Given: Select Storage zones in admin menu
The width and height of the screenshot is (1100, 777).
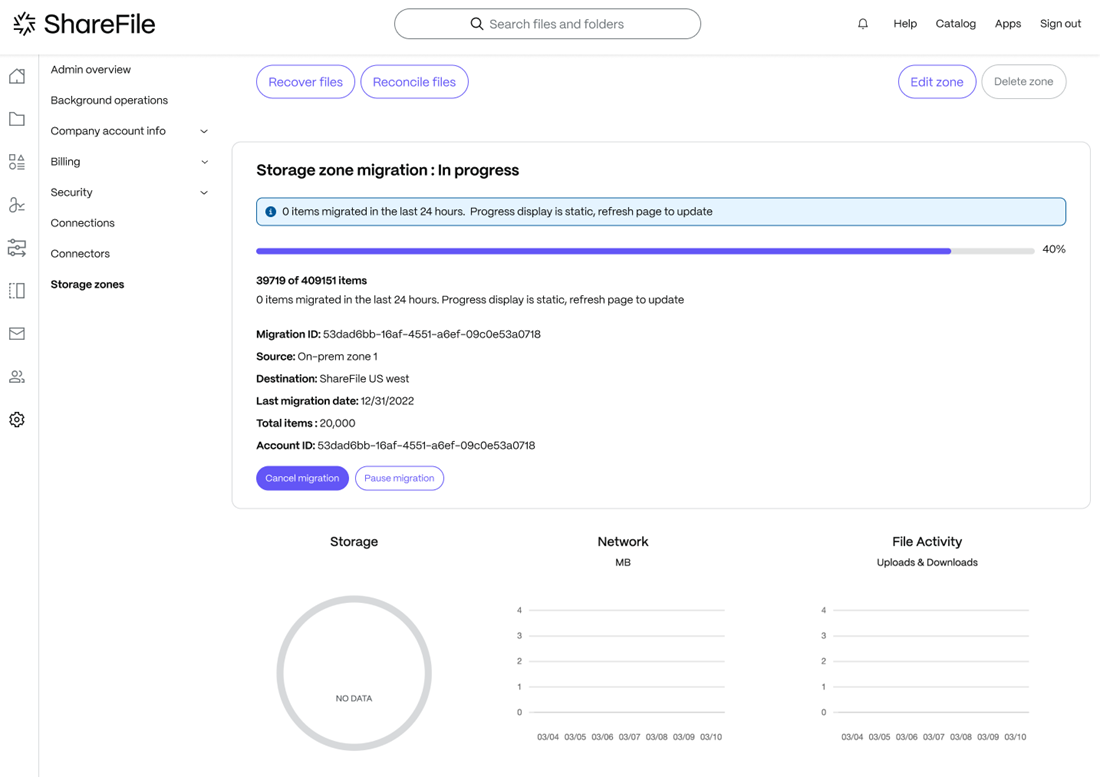Looking at the screenshot, I should [x=87, y=284].
